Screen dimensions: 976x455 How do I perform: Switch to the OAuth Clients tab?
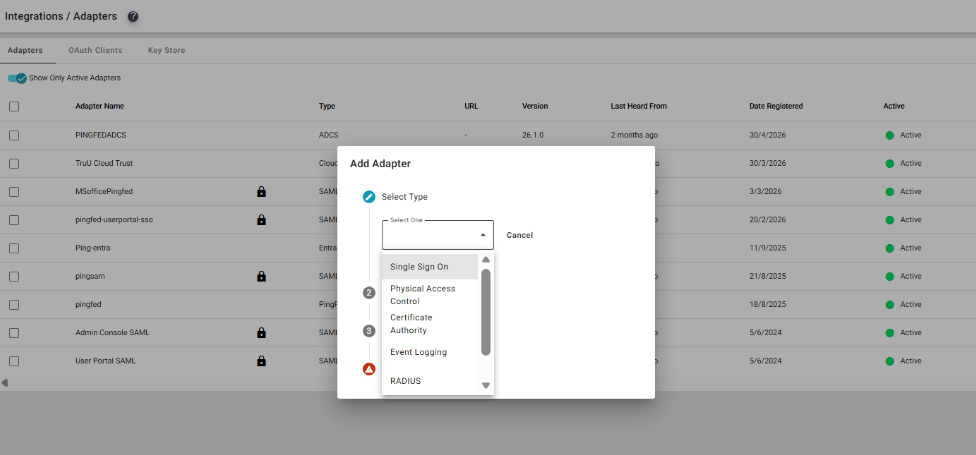[95, 50]
